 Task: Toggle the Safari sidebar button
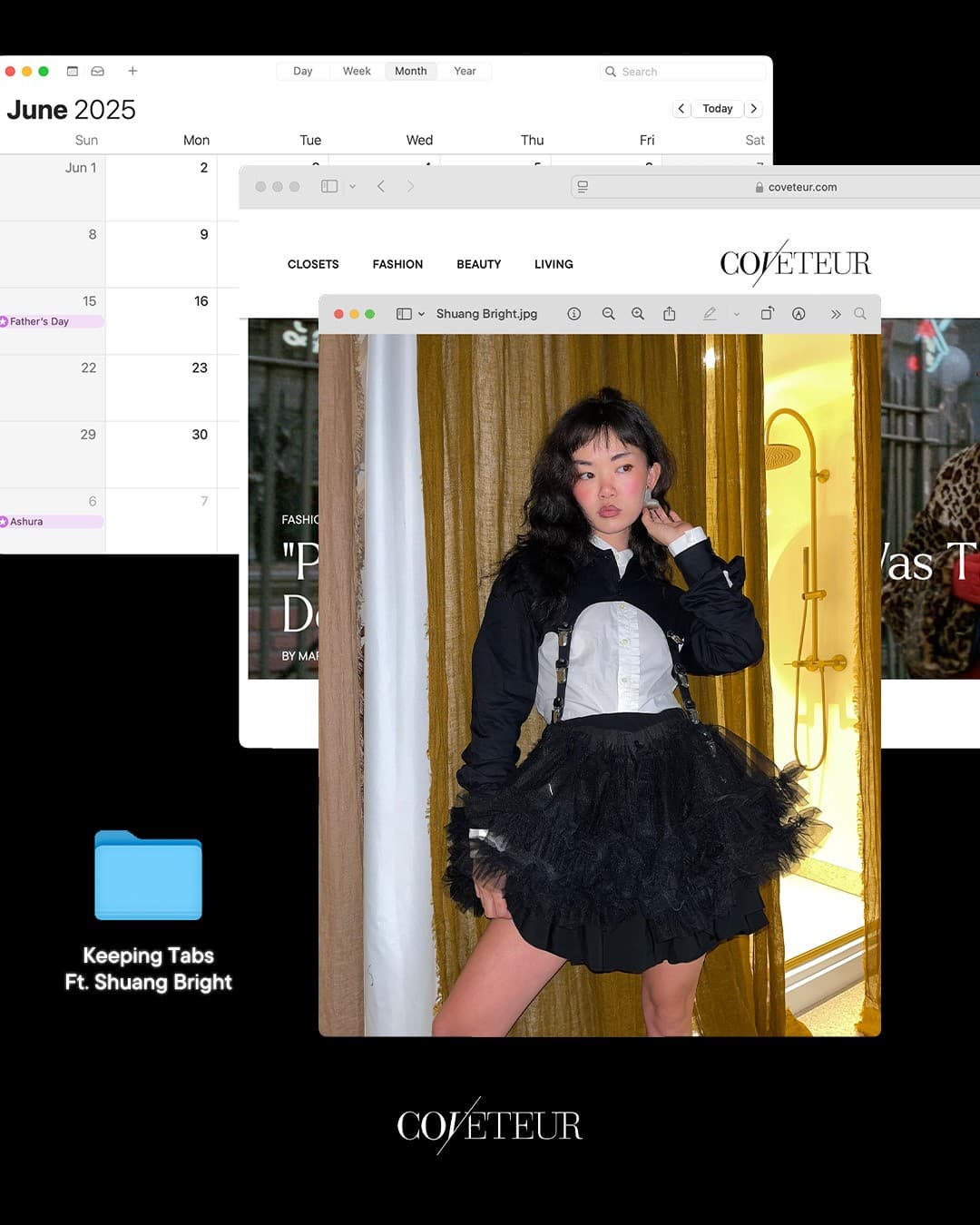pyautogui.click(x=329, y=186)
